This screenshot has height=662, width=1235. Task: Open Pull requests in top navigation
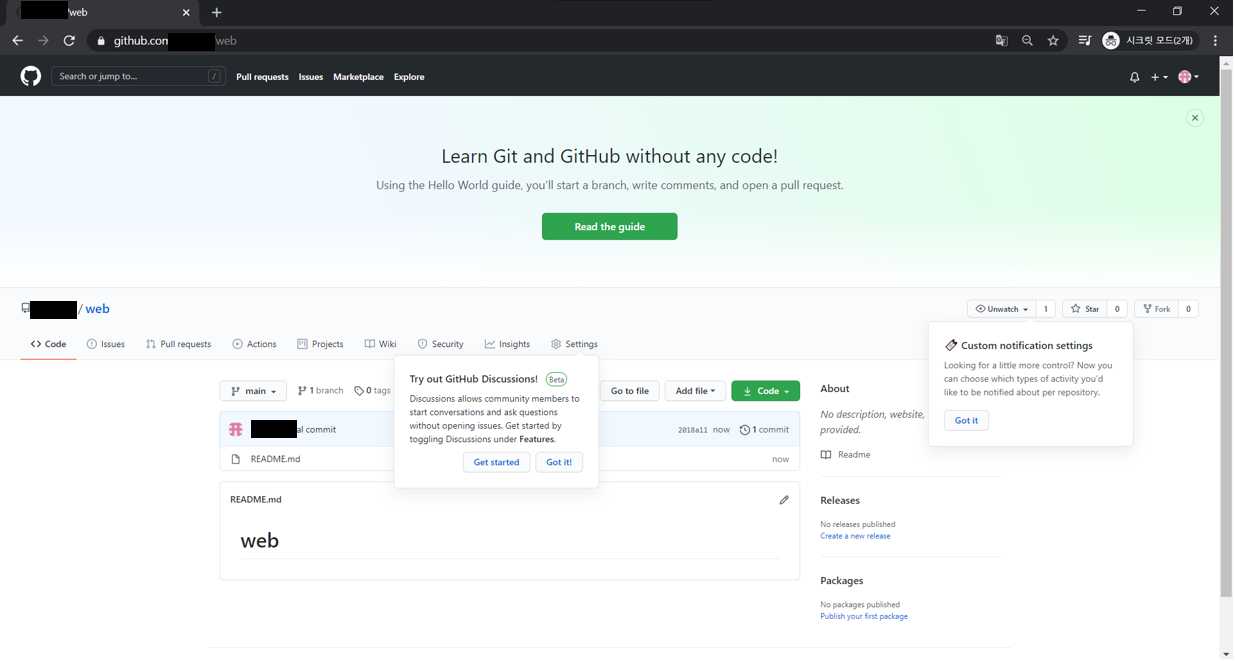(262, 77)
